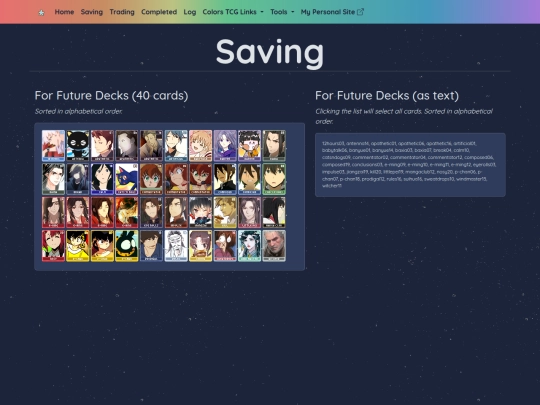The width and height of the screenshot is (540, 405).
Task: Click the rules16 sketch-style old man card
Action: pyautogui.click(x=176, y=246)
